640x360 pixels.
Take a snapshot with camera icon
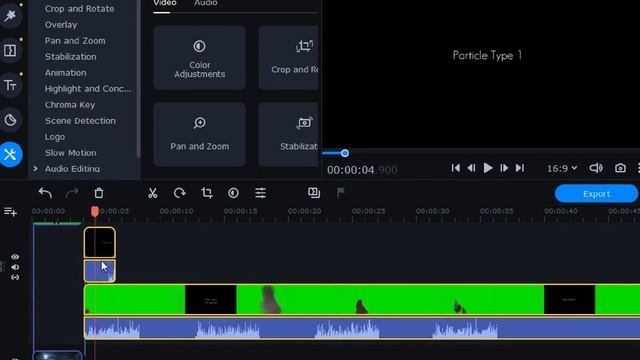click(620, 168)
